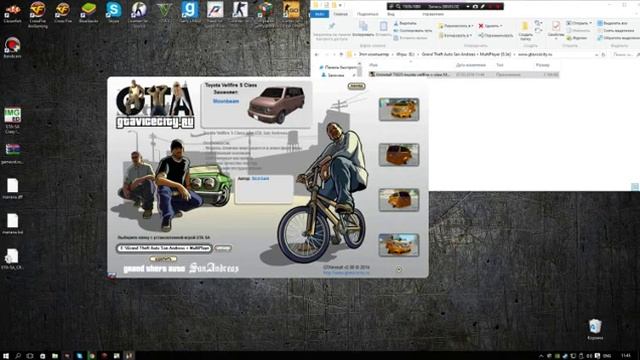Click the Copy icon in Explorer ribbon
Screen dimensions: 640x360
[x=362, y=27]
